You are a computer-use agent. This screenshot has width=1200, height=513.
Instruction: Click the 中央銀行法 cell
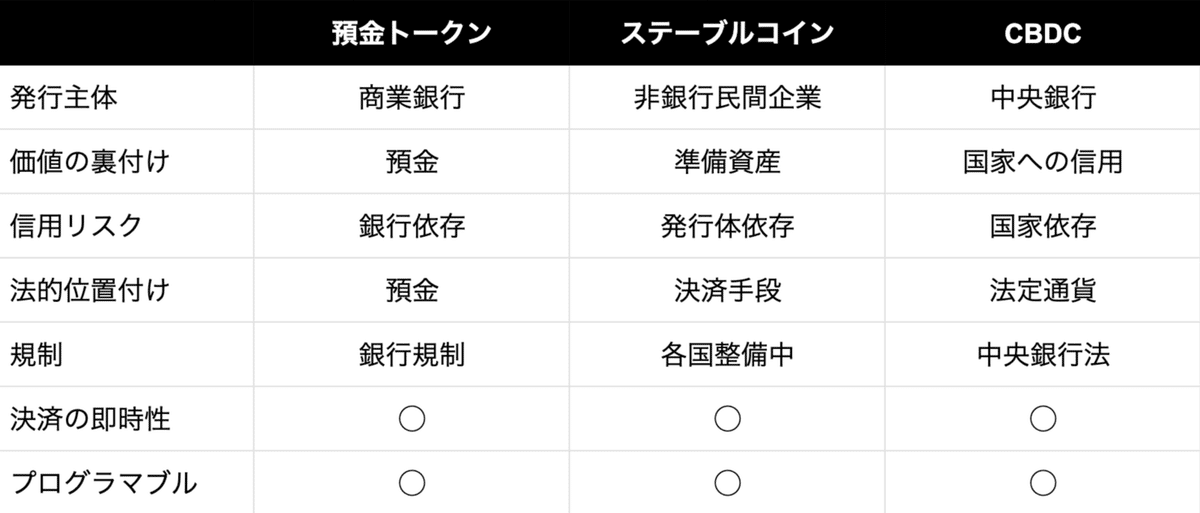[x=1043, y=355]
